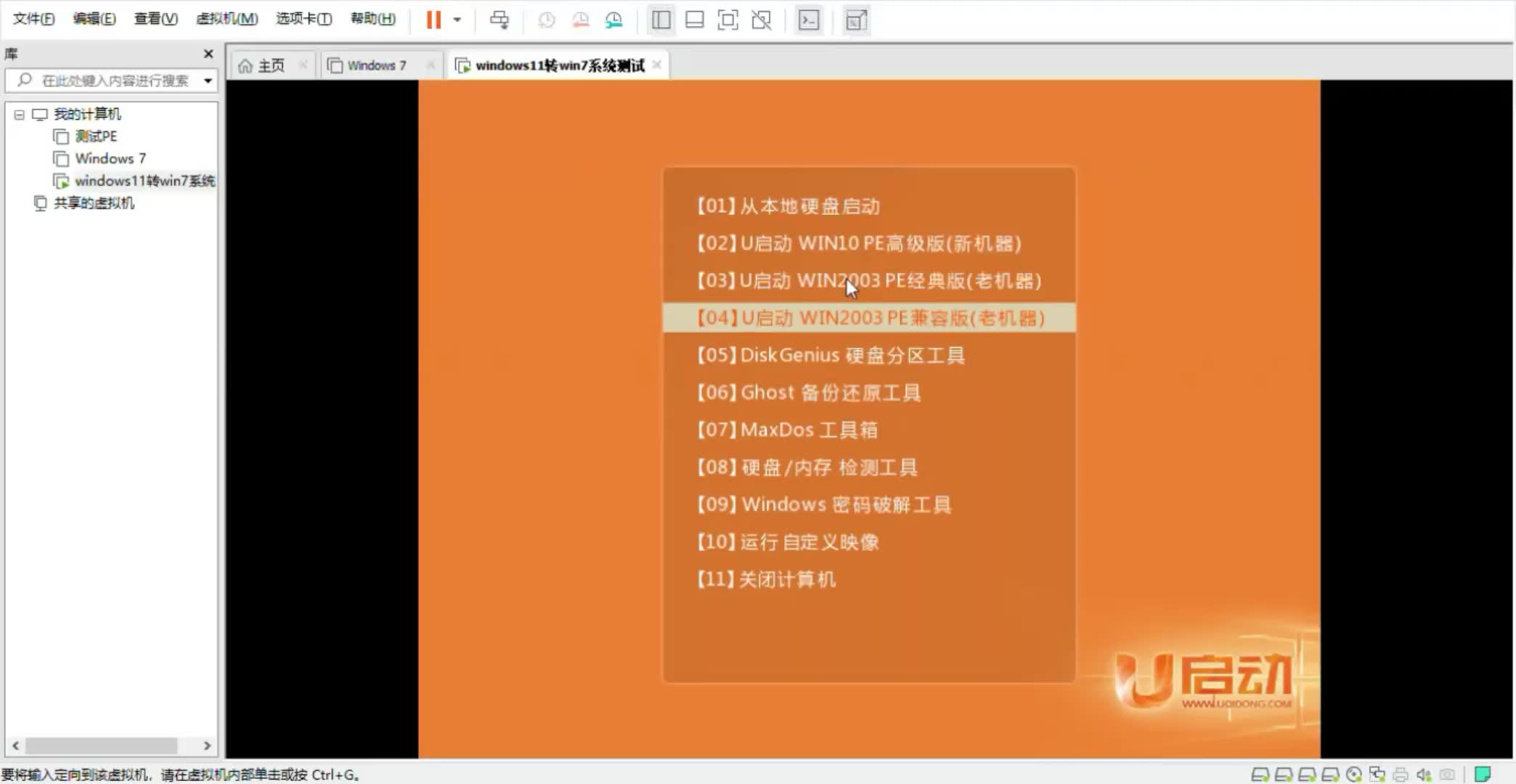Image resolution: width=1516 pixels, height=784 pixels.
Task: Collapse the 我的计算机 tree node
Action: [x=20, y=115]
